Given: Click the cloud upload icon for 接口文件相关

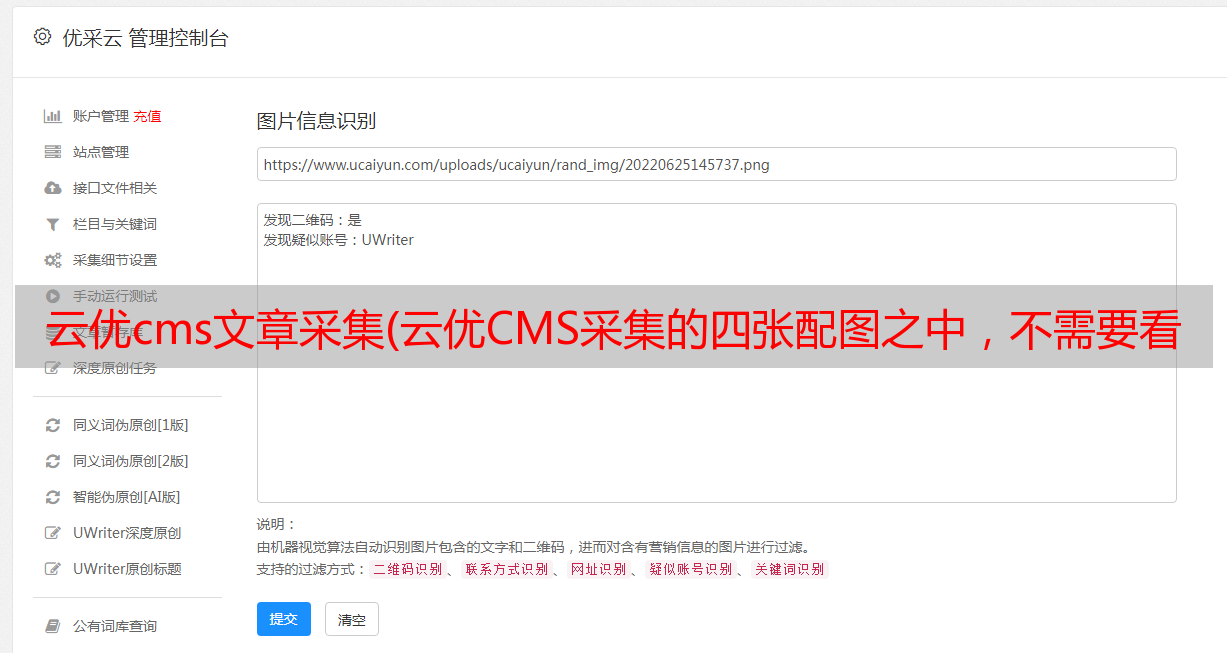Looking at the screenshot, I should pos(53,188).
